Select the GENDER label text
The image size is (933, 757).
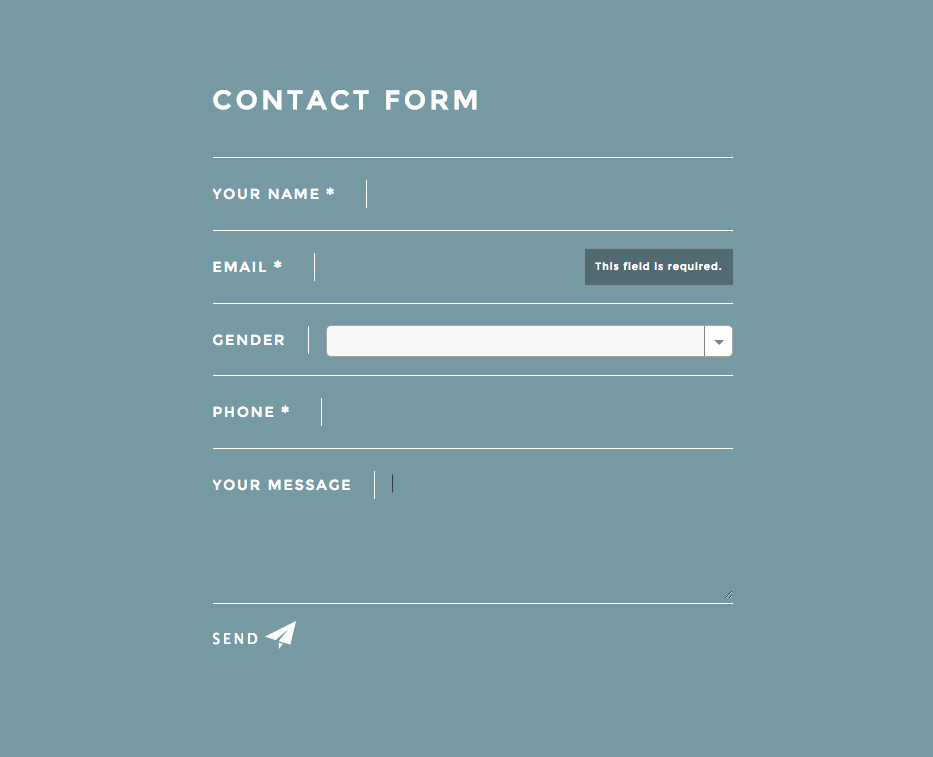[249, 340]
